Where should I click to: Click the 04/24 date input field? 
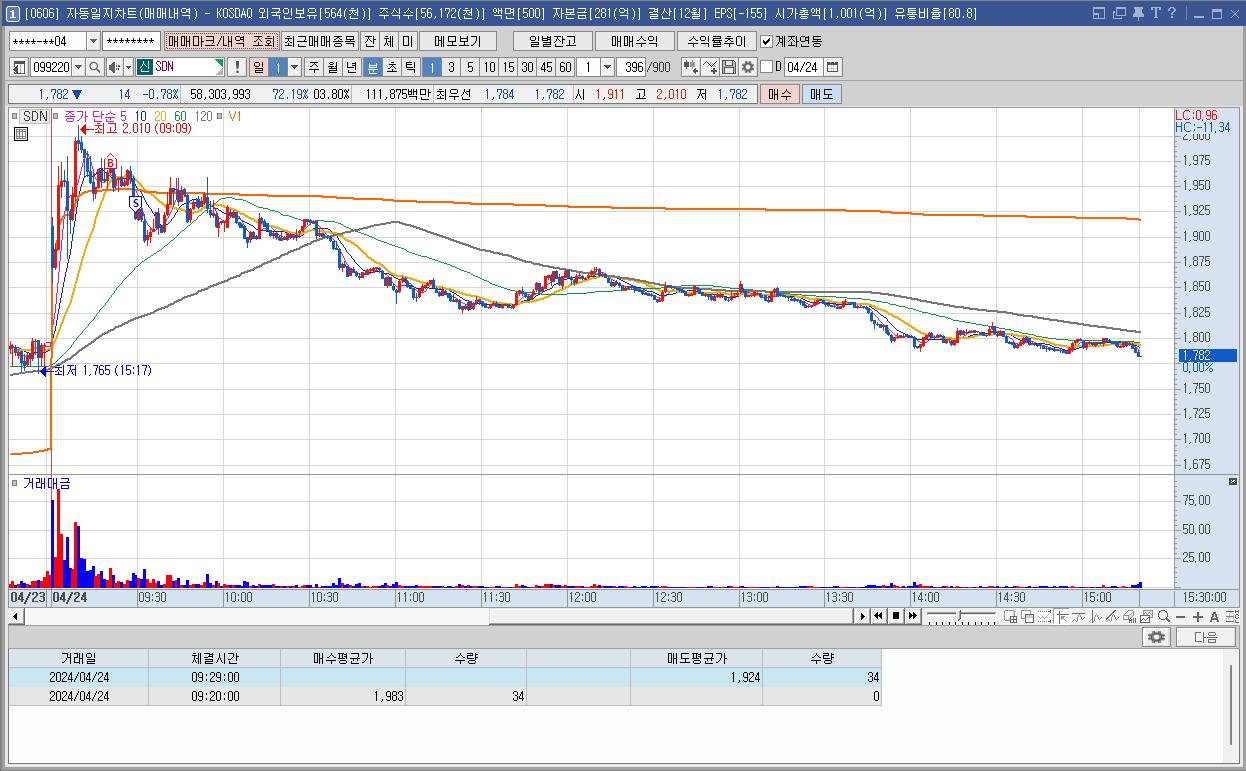pos(803,67)
